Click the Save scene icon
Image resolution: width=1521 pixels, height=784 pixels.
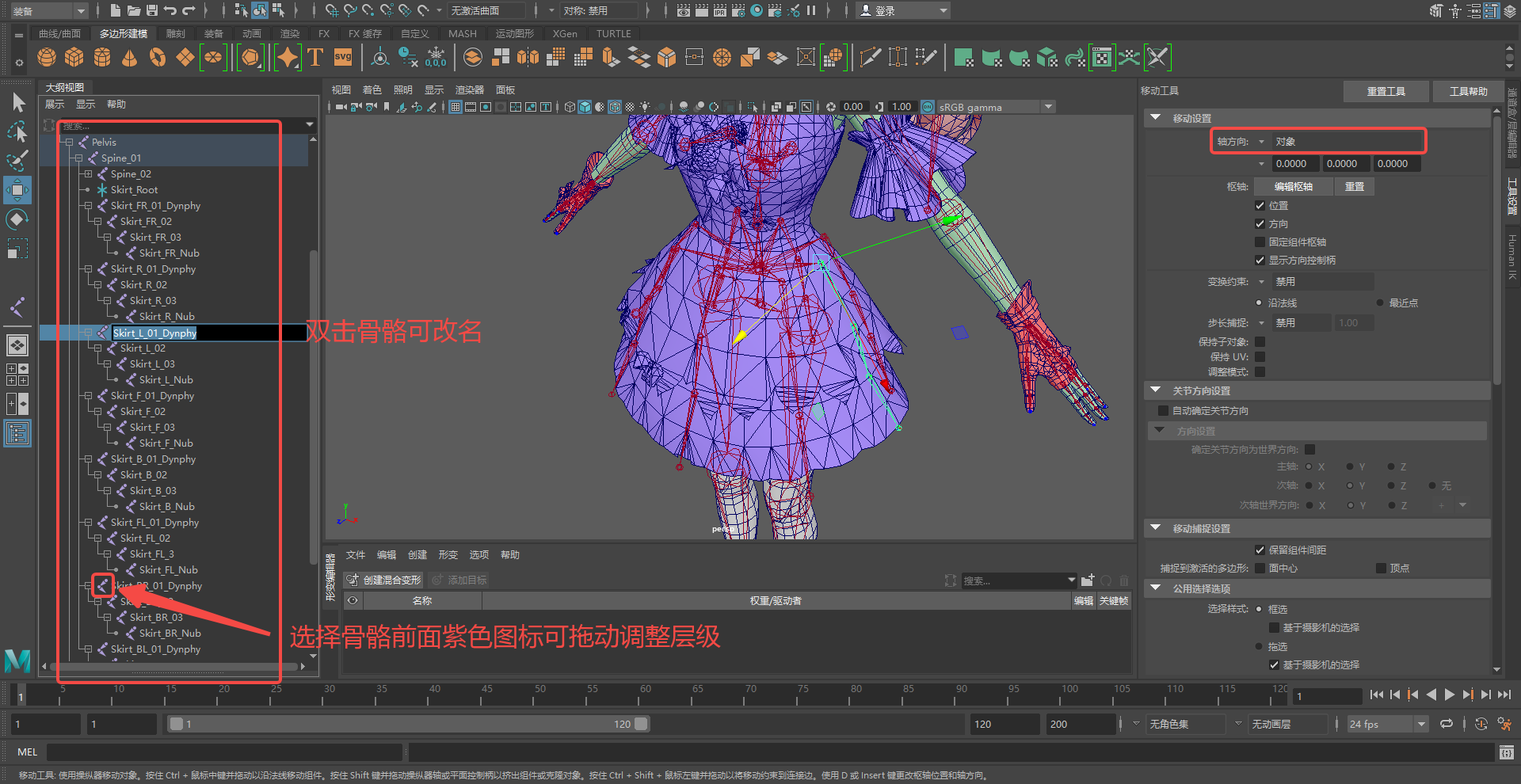tap(151, 10)
